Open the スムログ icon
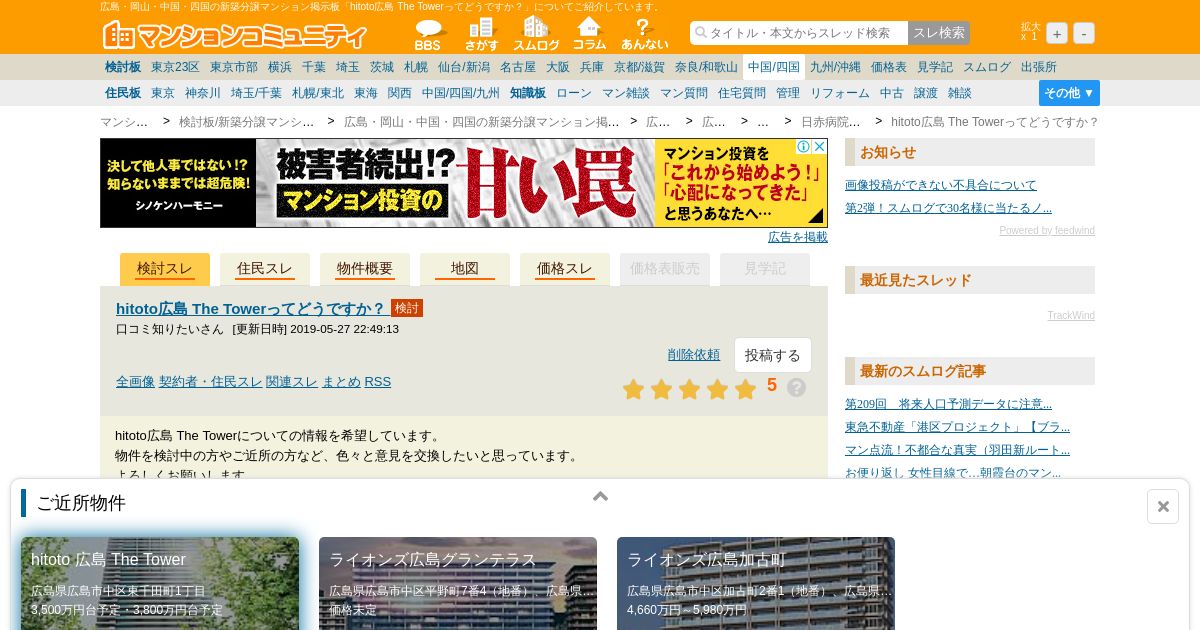The height and width of the screenshot is (630, 1200). coord(536,34)
